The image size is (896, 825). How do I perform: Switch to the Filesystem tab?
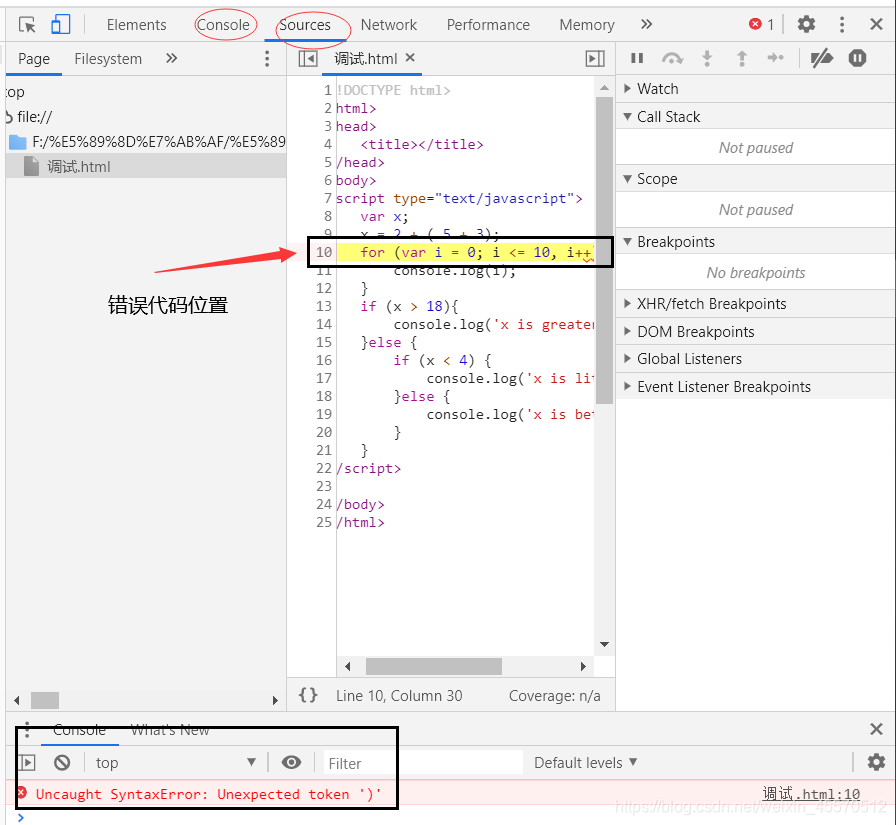108,58
